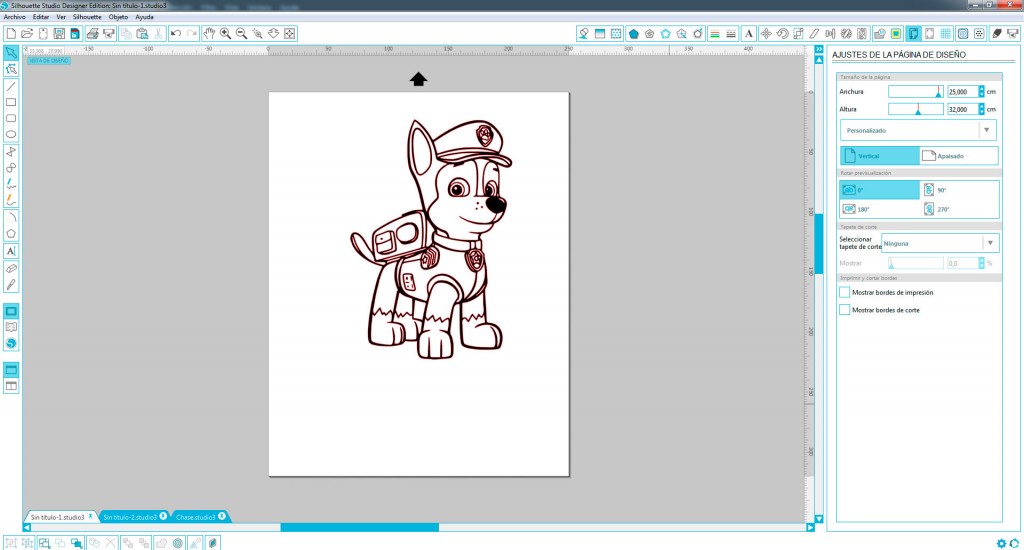The image size is (1024, 550).
Task: Open the Ayuda menu
Action: click(144, 17)
